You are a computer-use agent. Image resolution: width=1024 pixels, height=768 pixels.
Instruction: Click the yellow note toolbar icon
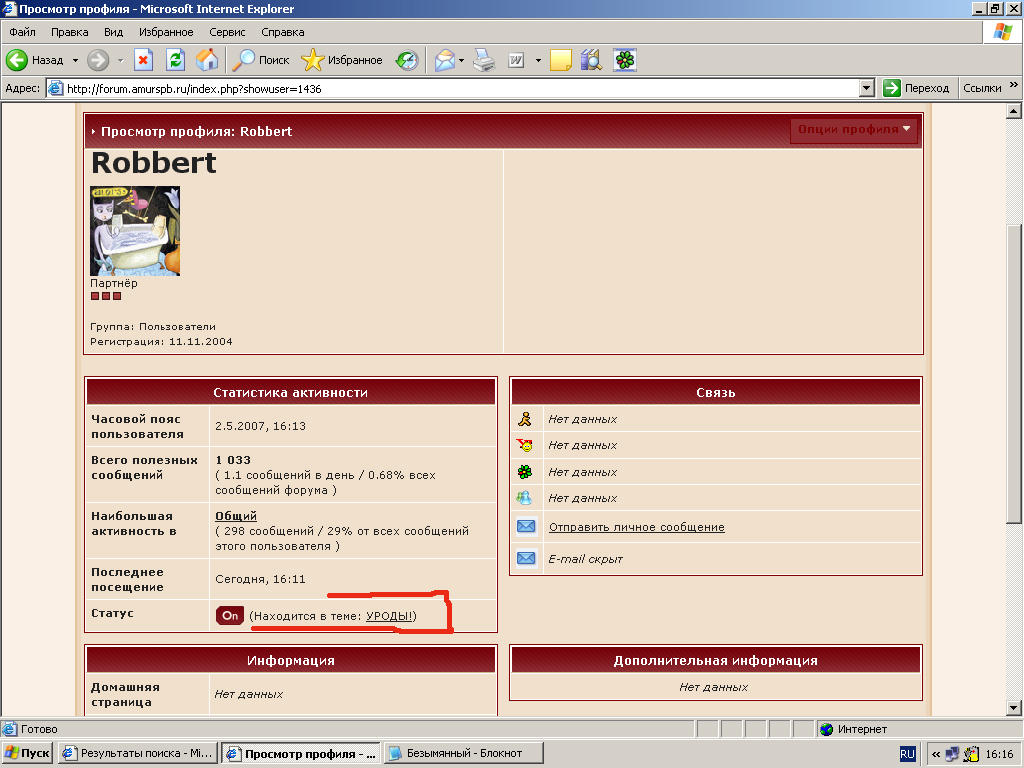[560, 60]
